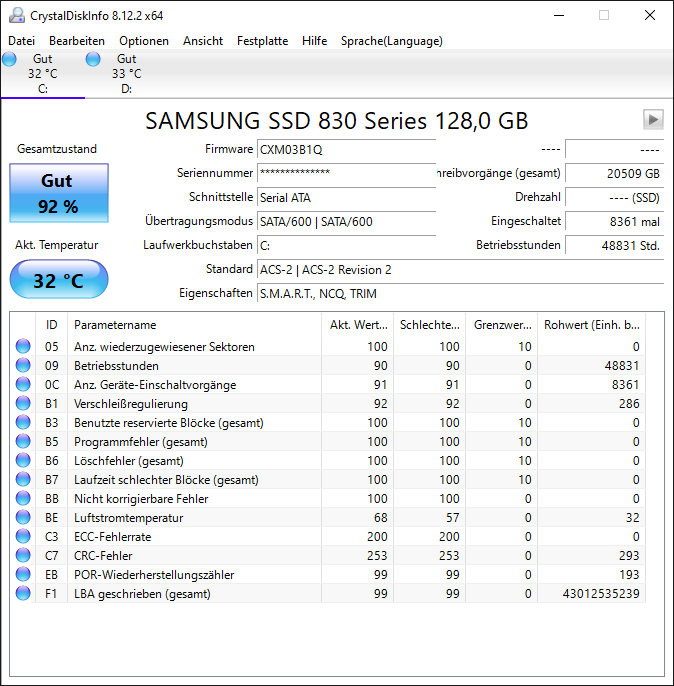Click the Standard field ACS-2 Revision 2

pos(461,270)
